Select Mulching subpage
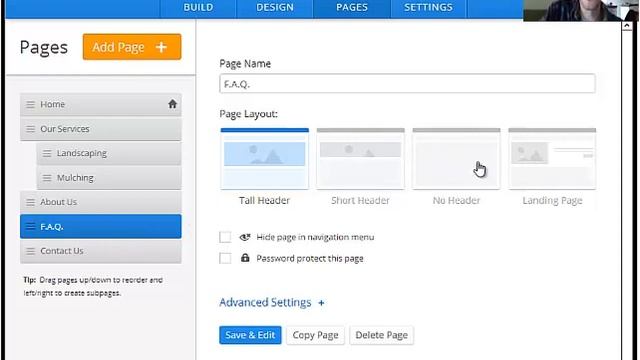This screenshot has width=640, height=360. pyautogui.click(x=109, y=178)
